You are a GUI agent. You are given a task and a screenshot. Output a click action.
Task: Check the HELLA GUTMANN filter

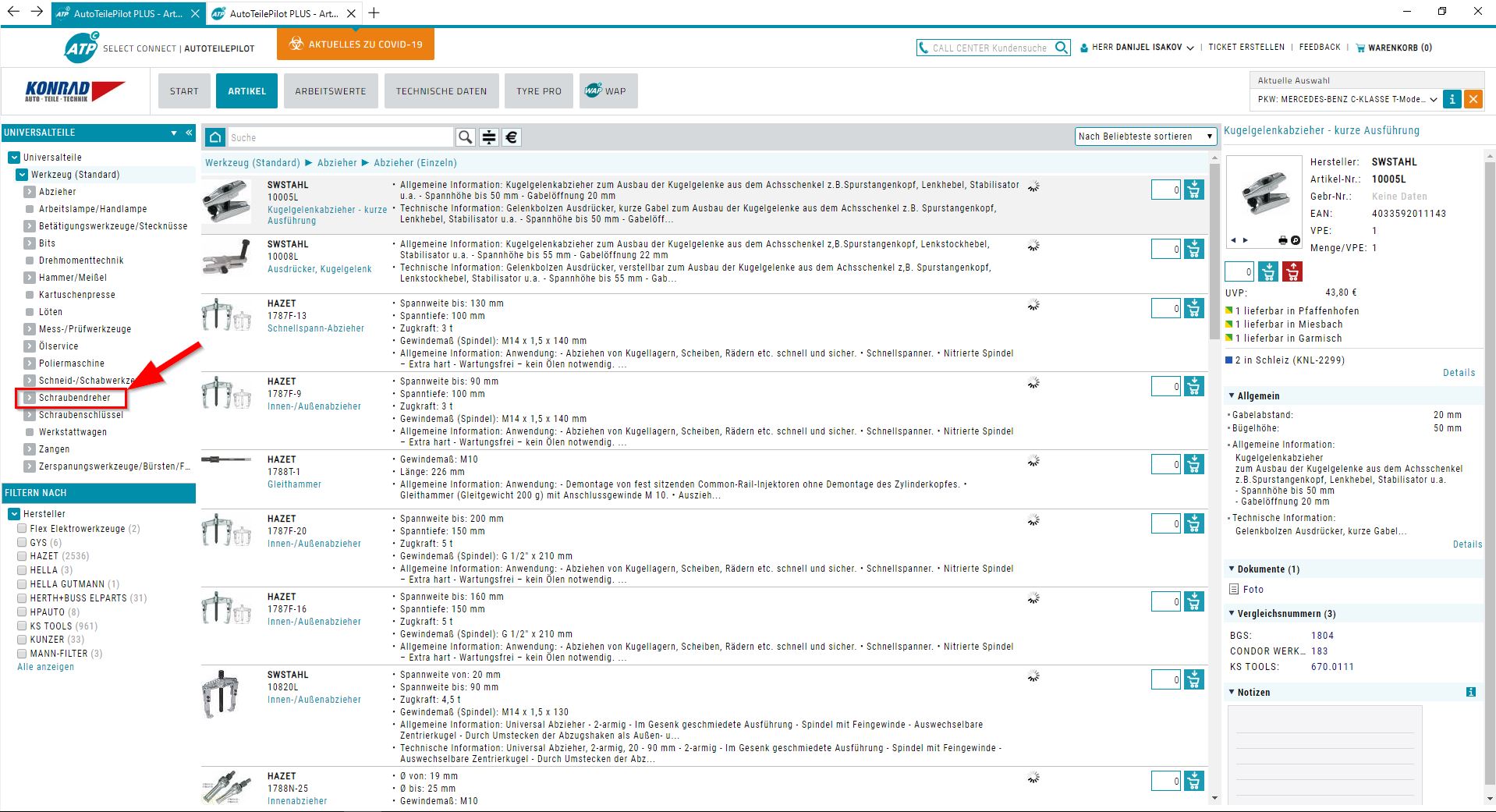(22, 583)
